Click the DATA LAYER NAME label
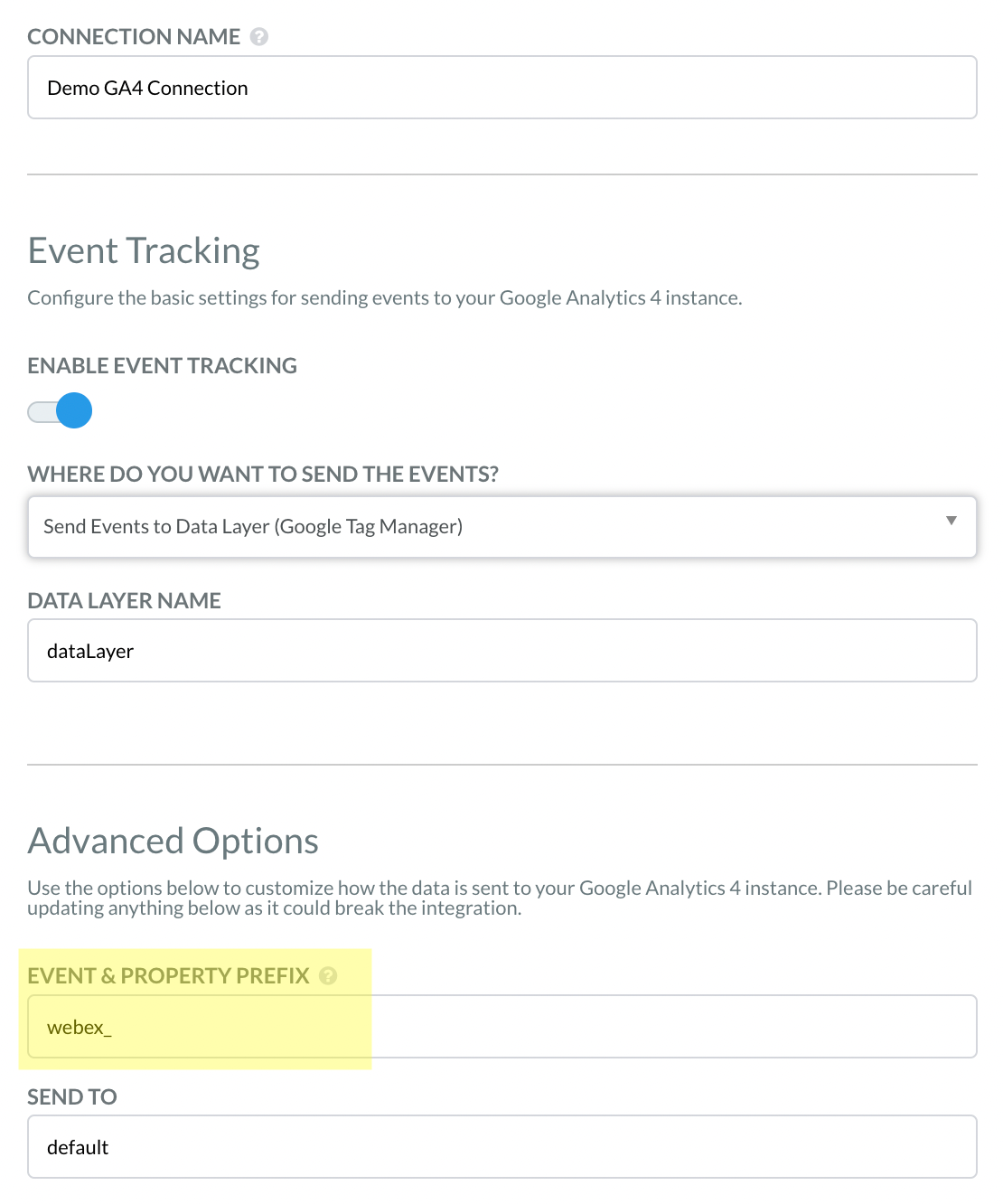The image size is (1003, 1204). [125, 601]
